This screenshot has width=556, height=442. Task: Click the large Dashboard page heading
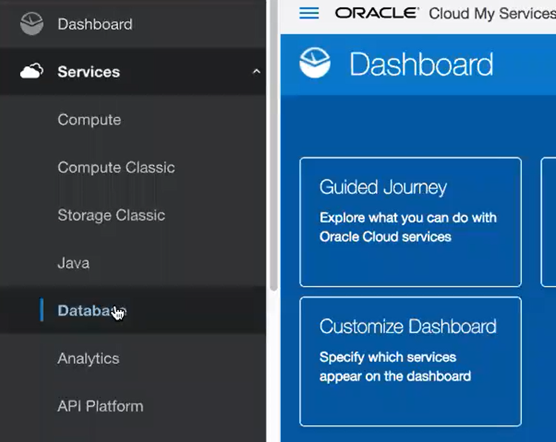pos(421,64)
